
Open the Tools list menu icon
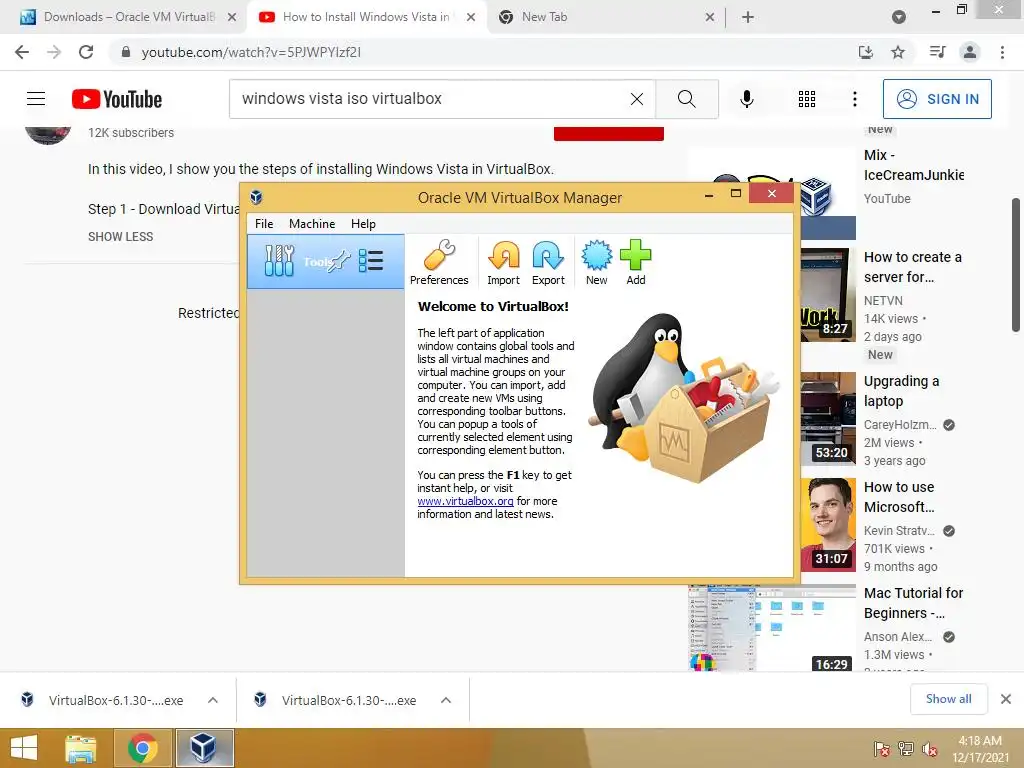point(371,261)
